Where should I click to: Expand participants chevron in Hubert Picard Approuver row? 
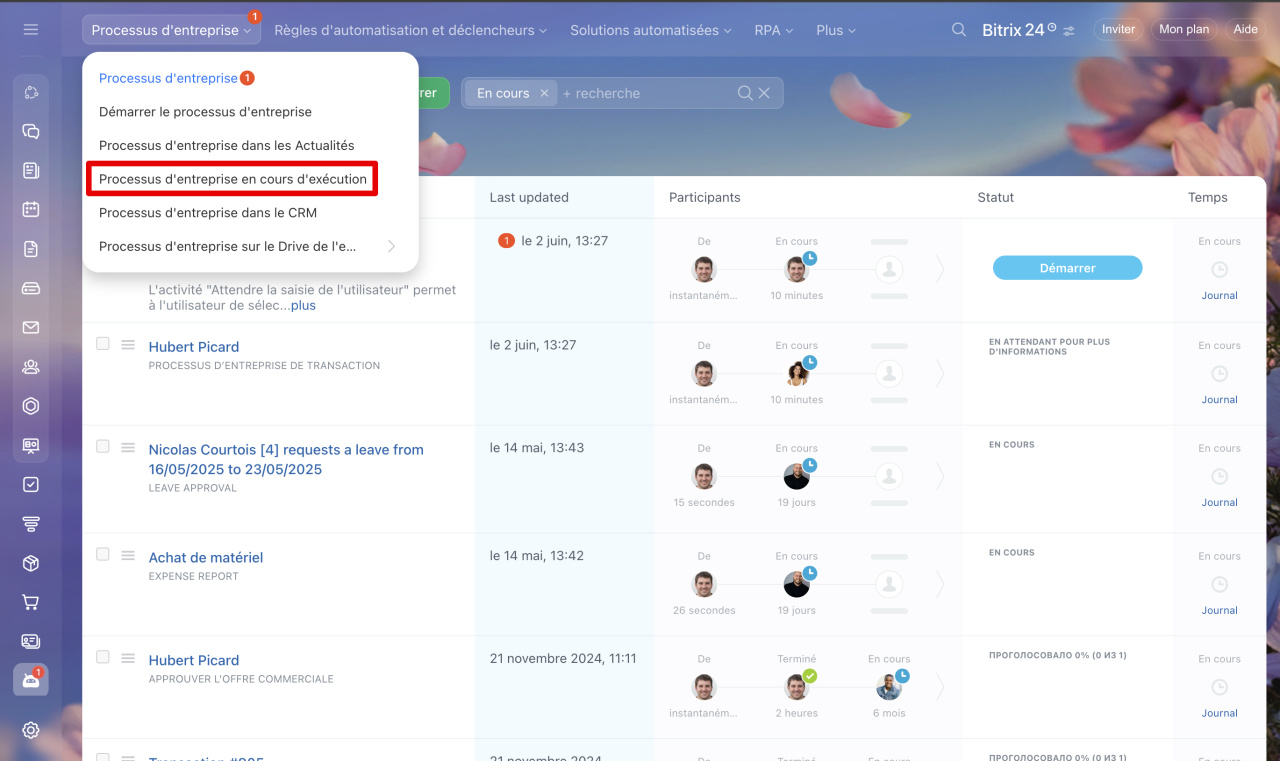pyautogui.click(x=940, y=687)
